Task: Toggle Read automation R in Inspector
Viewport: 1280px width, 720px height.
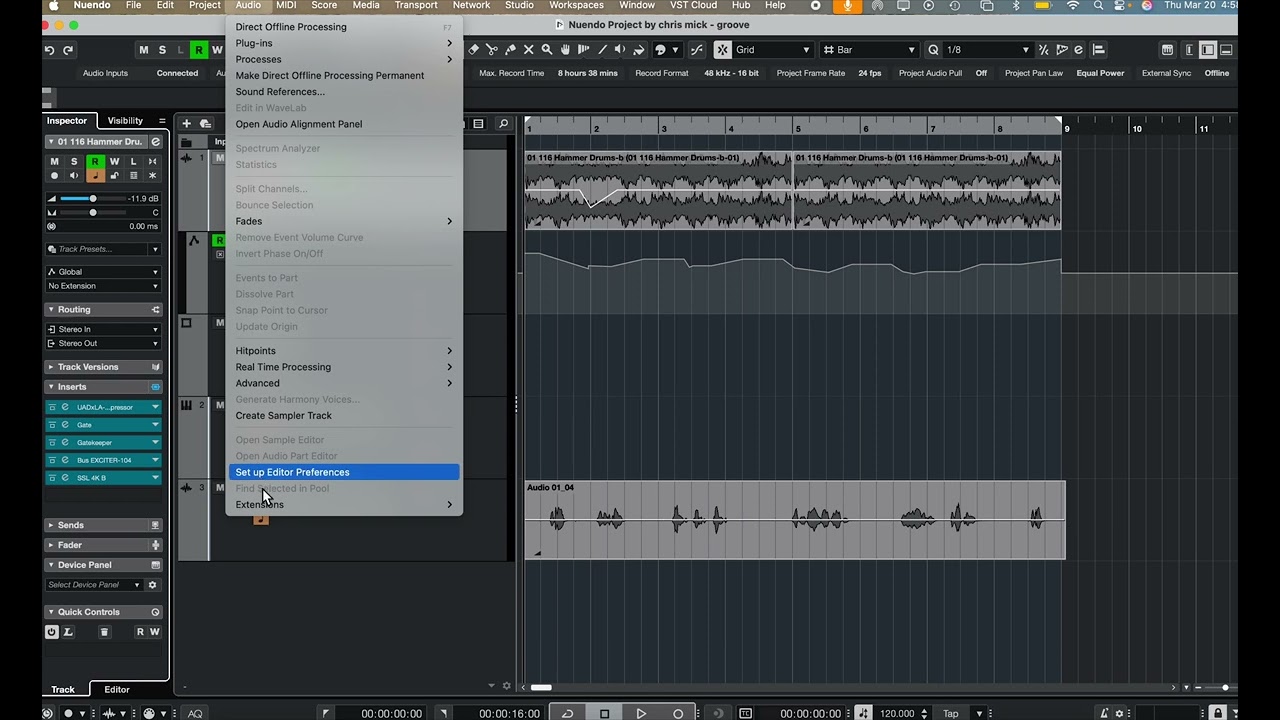Action: click(94, 161)
